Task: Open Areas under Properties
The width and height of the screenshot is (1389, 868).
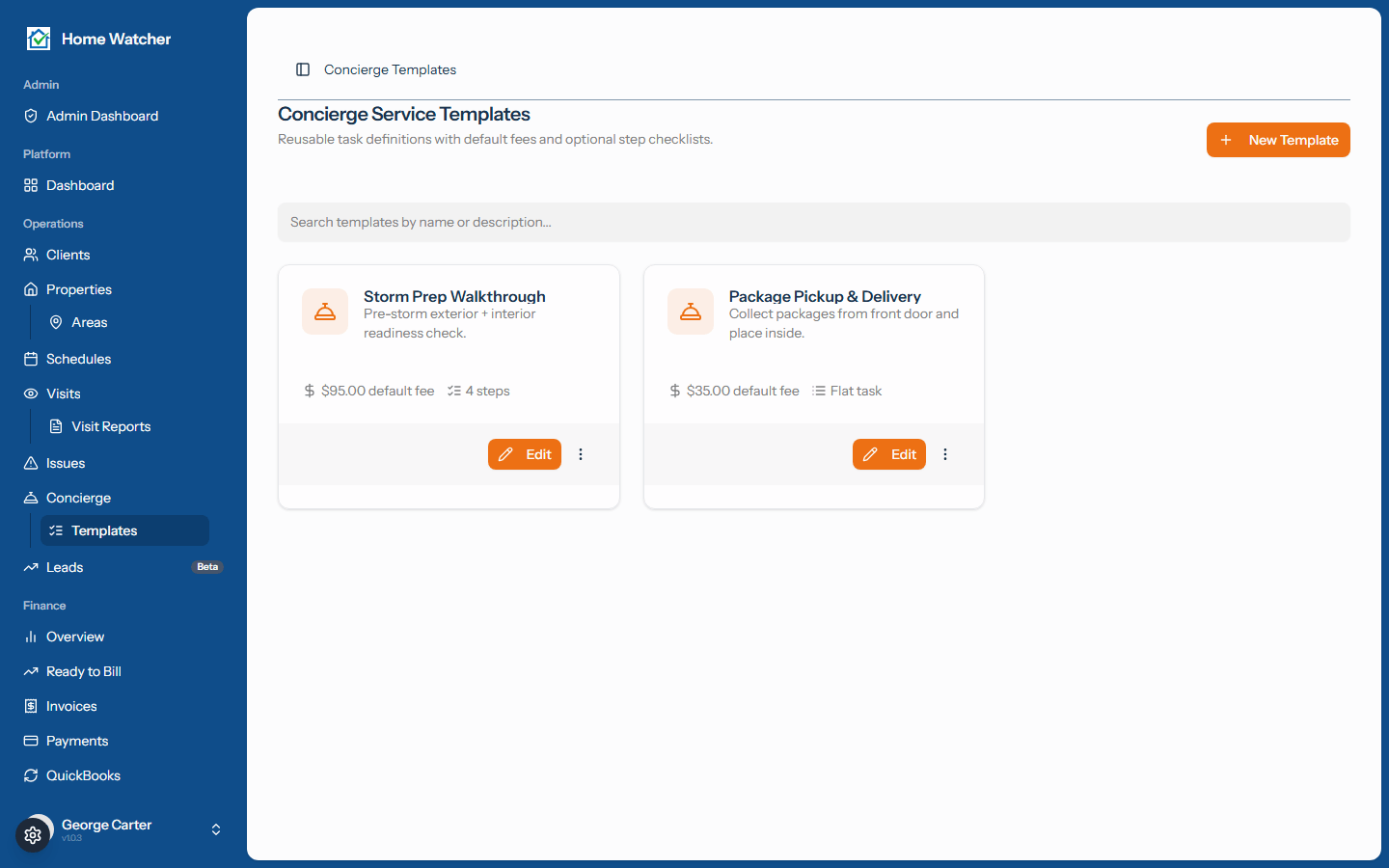Action: (x=125, y=322)
